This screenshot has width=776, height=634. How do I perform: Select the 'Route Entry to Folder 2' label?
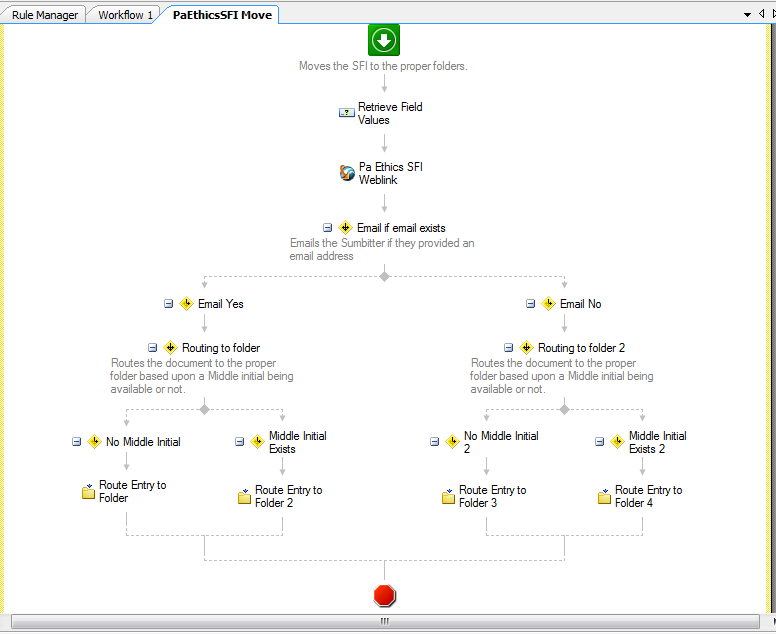[x=289, y=496]
